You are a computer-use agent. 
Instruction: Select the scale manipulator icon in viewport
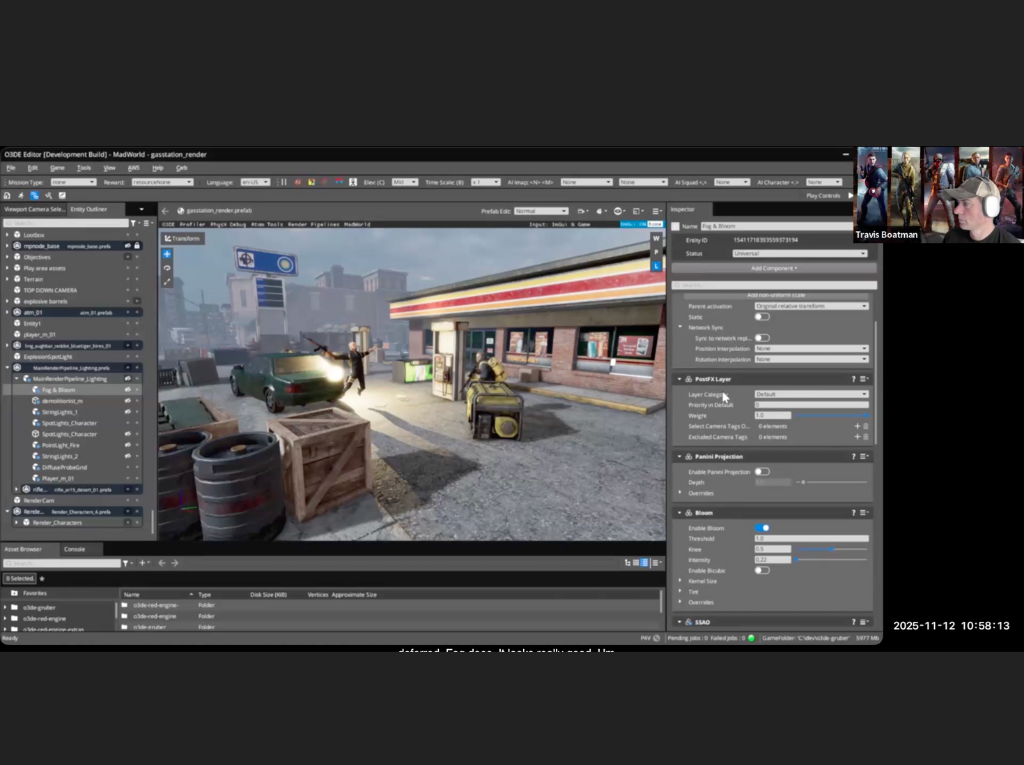click(x=167, y=281)
